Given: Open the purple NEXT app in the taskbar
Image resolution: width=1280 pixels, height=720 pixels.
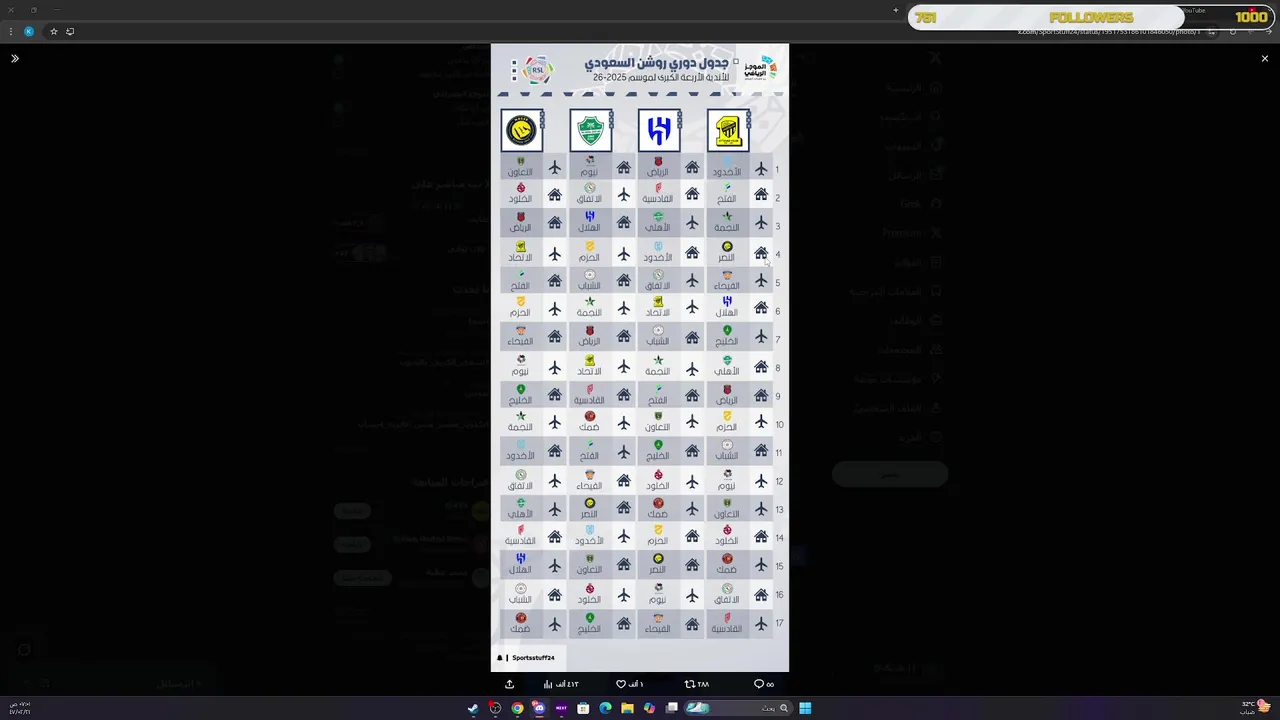Looking at the screenshot, I should coord(561,708).
